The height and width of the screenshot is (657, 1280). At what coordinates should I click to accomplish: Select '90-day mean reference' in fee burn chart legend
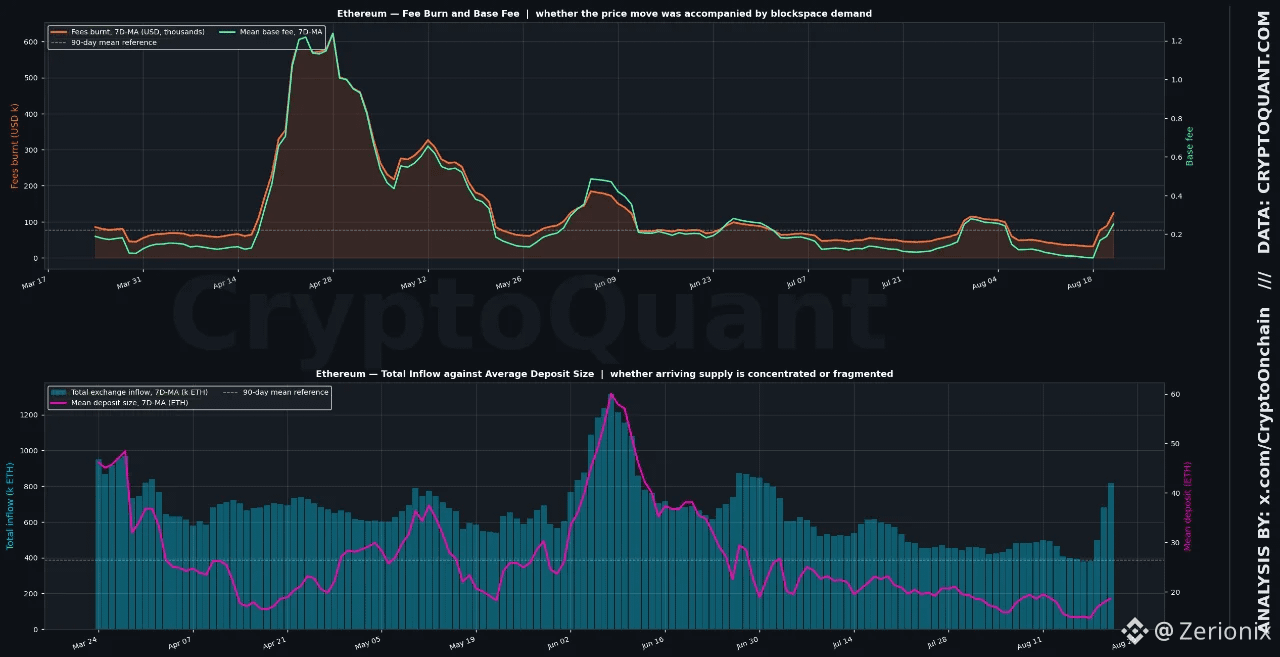[113, 42]
